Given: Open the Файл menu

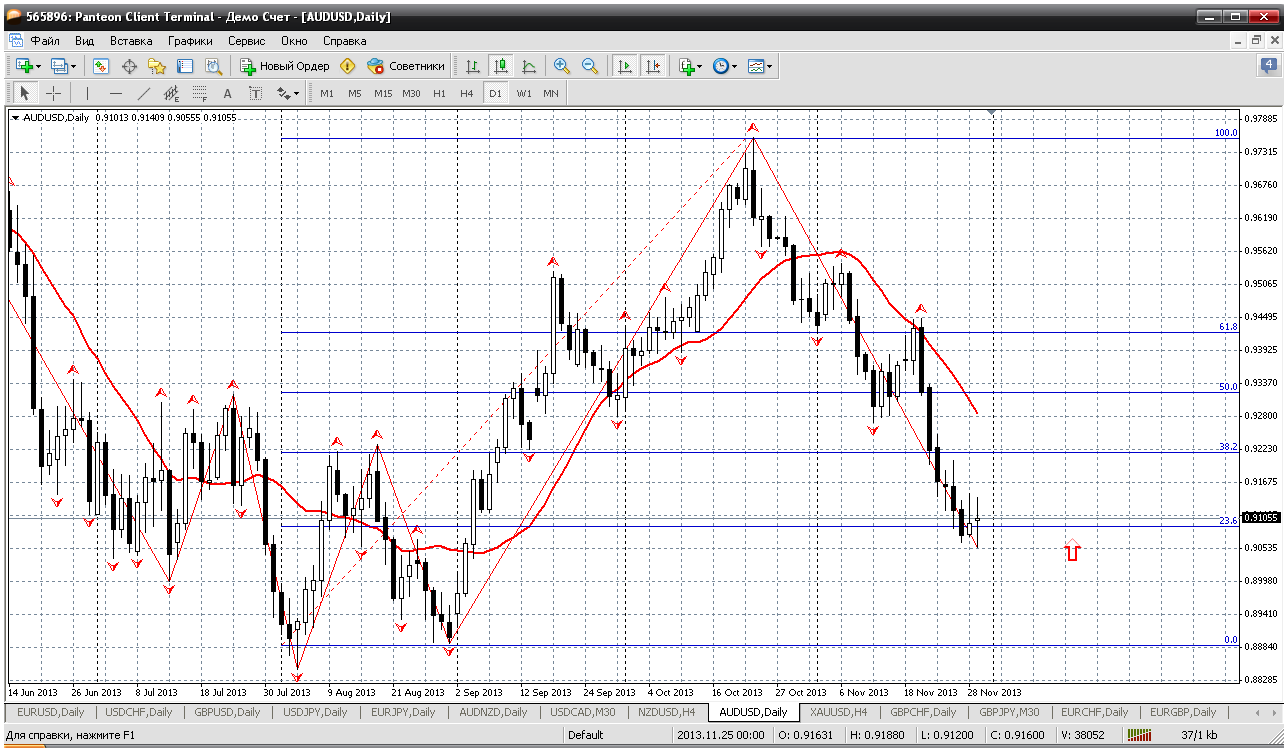Looking at the screenshot, I should (45, 41).
